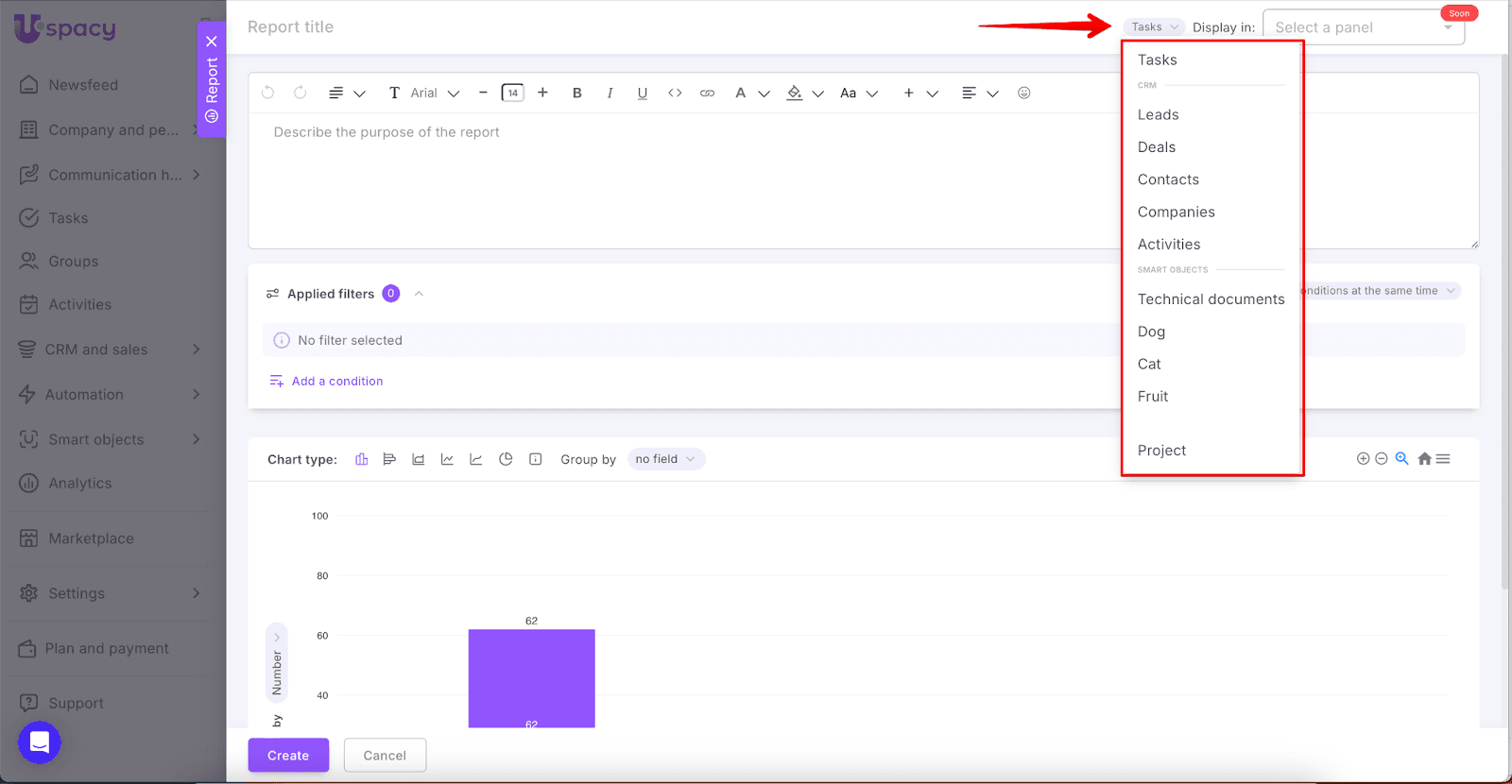Select Deals from the entity list
The width and height of the screenshot is (1512, 784).
pyautogui.click(x=1156, y=147)
